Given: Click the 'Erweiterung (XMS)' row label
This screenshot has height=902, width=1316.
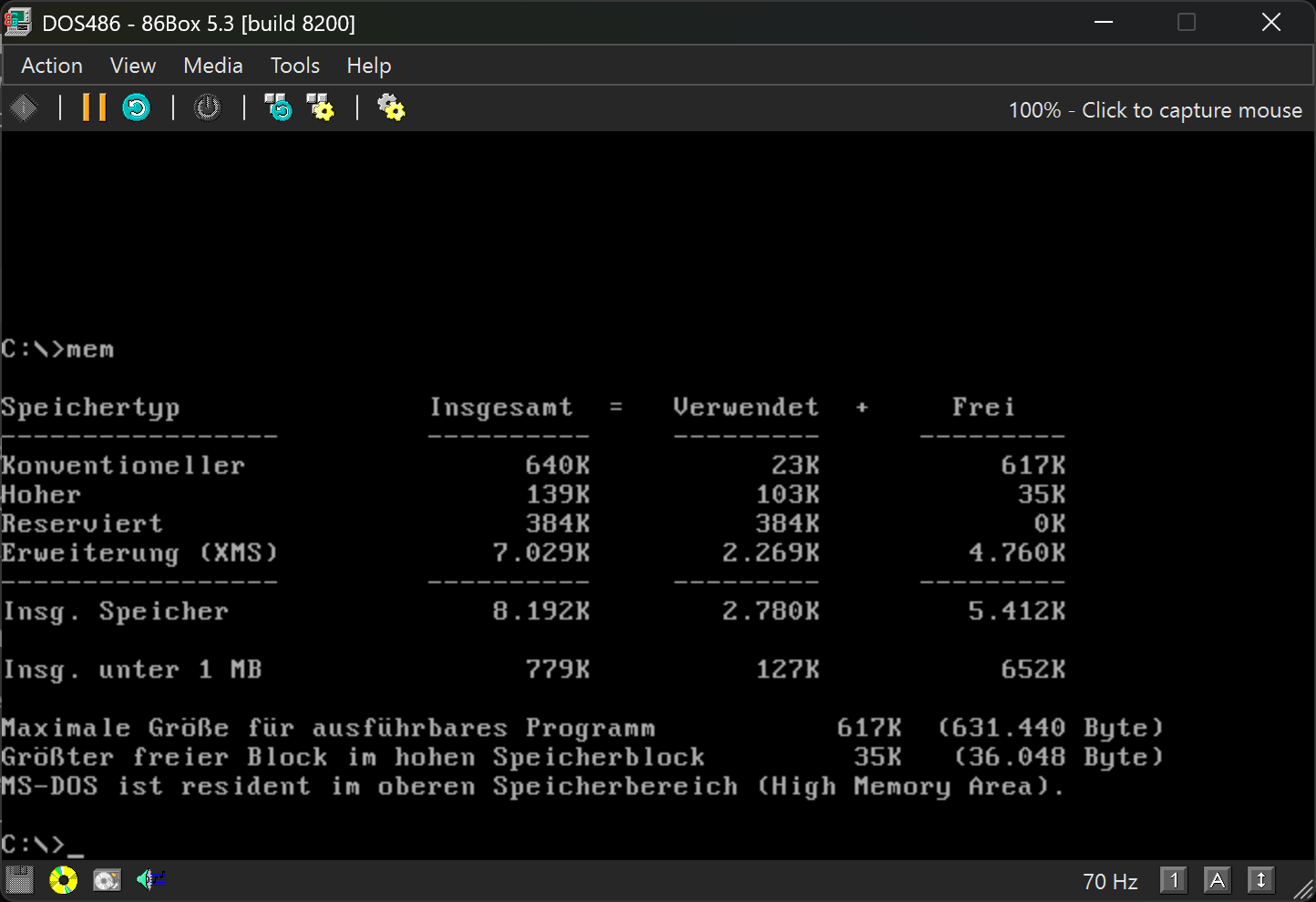Looking at the screenshot, I should pos(139,553).
